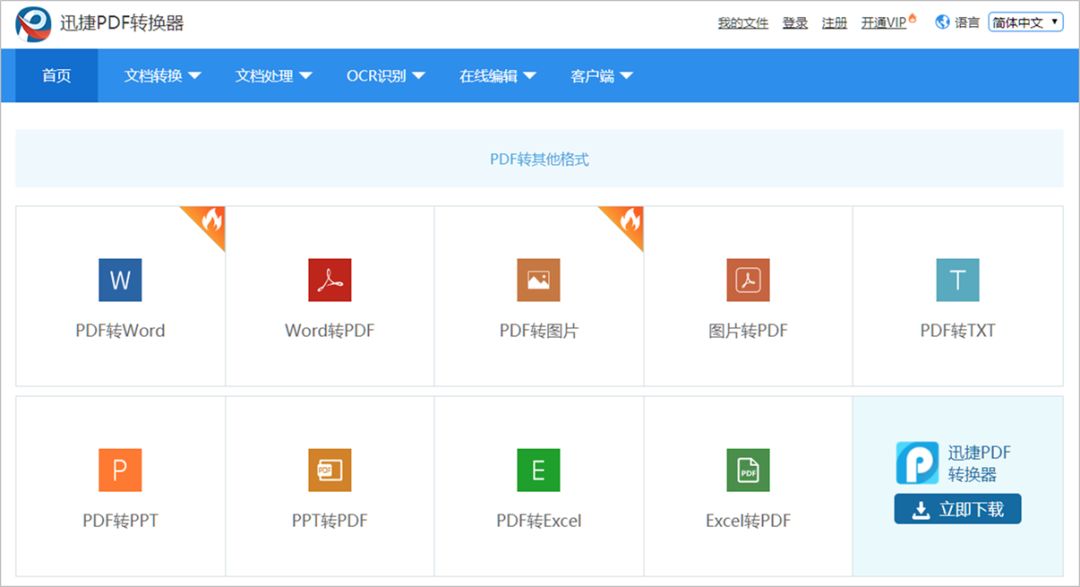Open the PPT转PDF slide icon
The width and height of the screenshot is (1080, 587).
pos(329,470)
